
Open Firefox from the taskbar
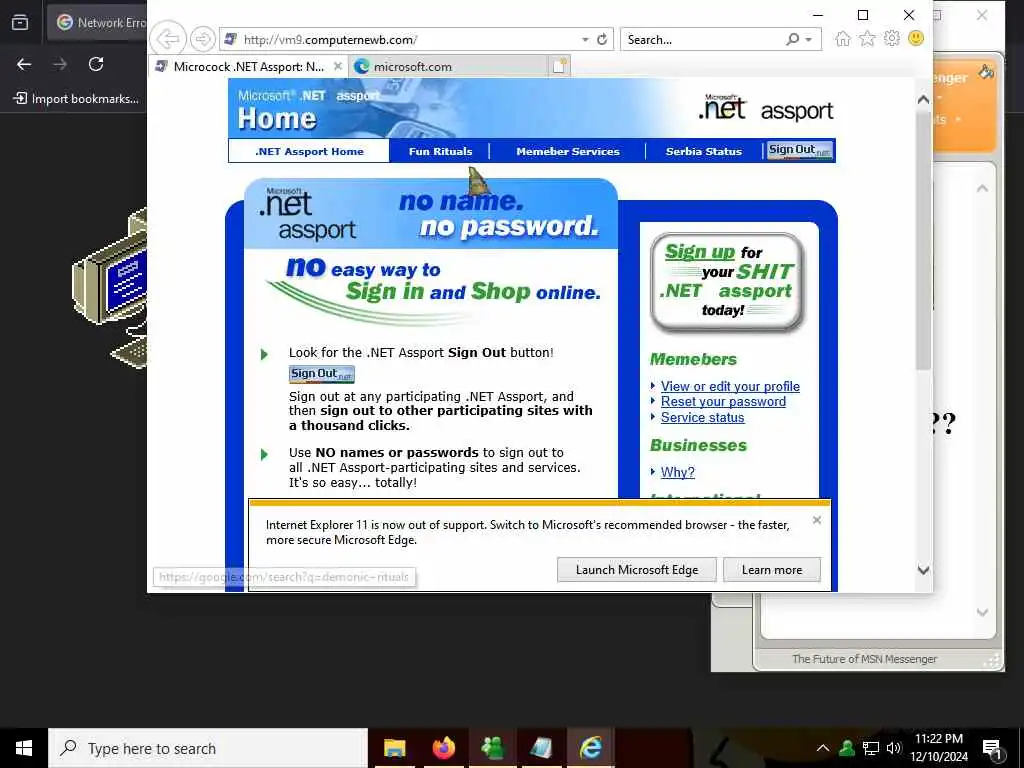point(443,748)
